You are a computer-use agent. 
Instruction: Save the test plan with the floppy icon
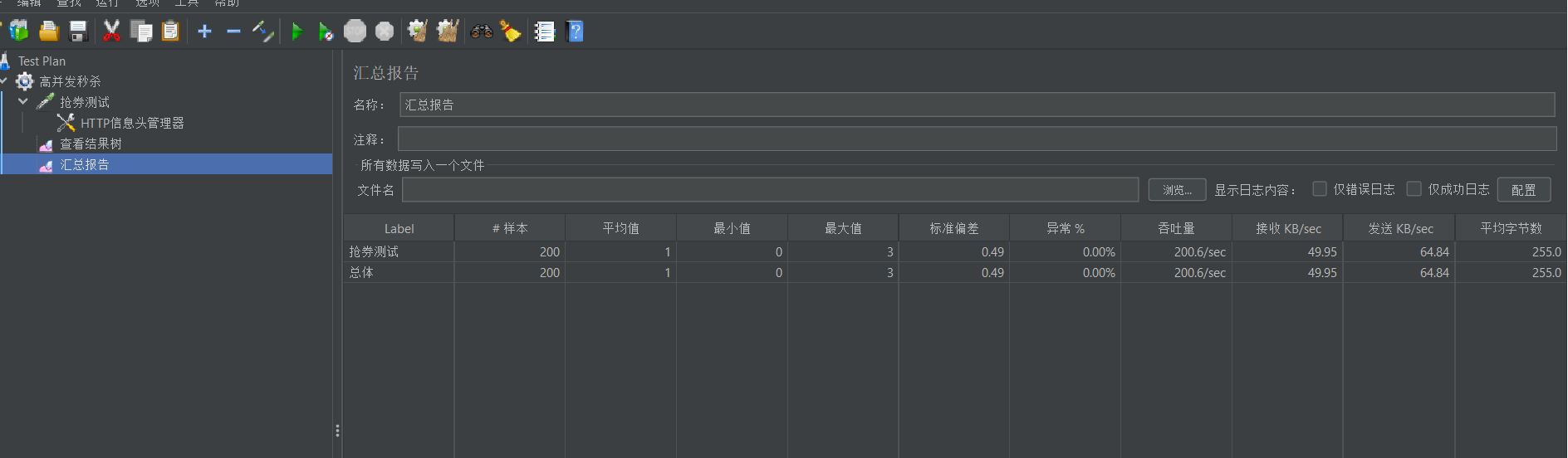(x=79, y=32)
